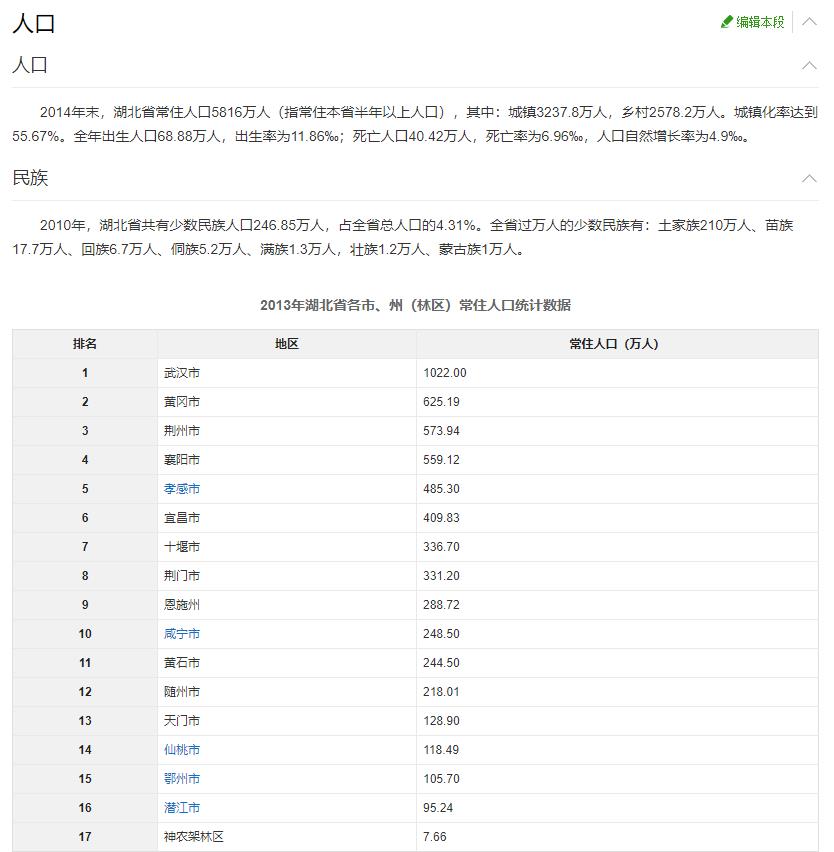Open the 编辑本段 edit section link
Image resolution: width=834 pixels, height=852 pixels.
pyautogui.click(x=760, y=22)
